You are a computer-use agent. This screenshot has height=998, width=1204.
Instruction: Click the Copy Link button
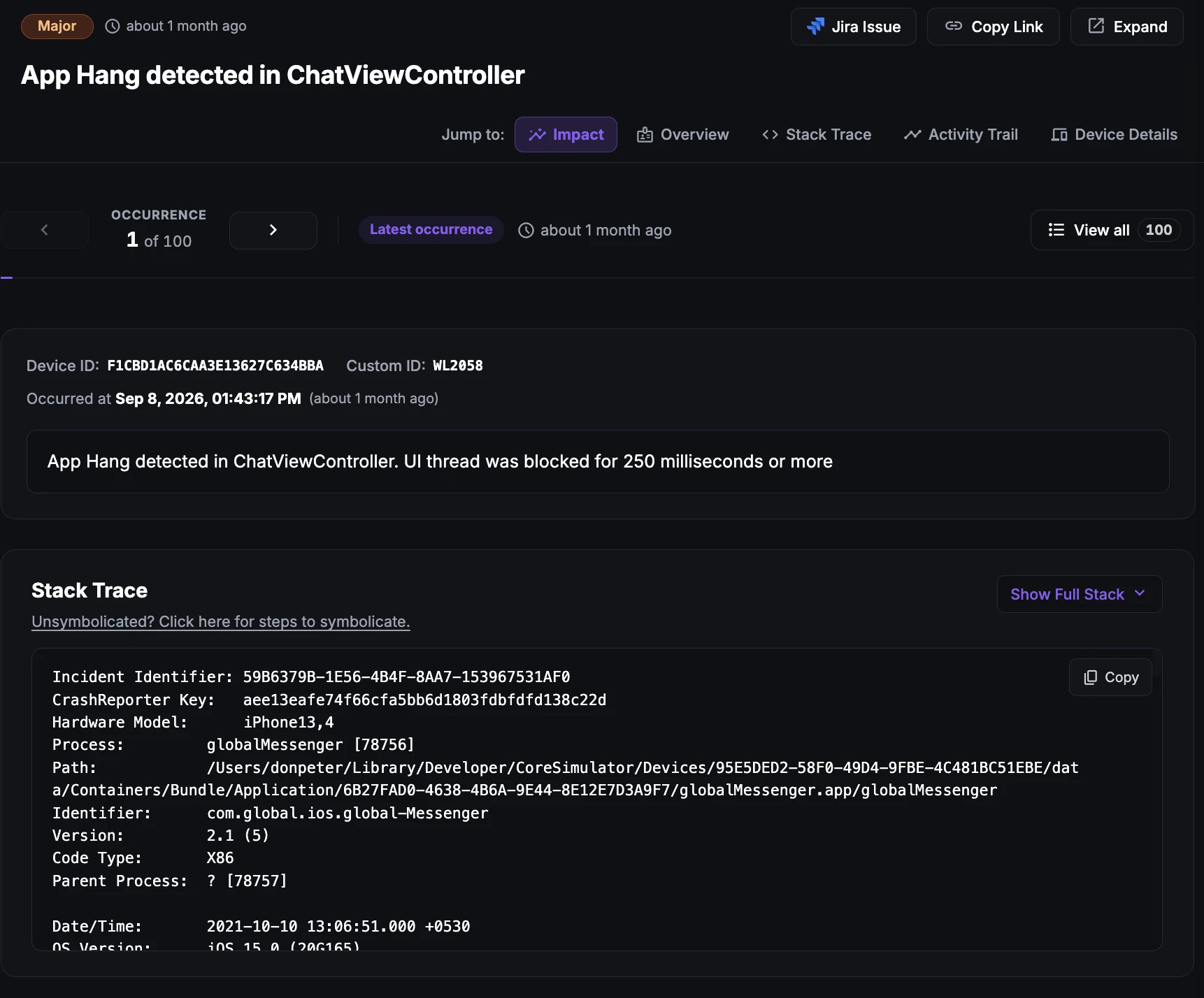tap(993, 27)
